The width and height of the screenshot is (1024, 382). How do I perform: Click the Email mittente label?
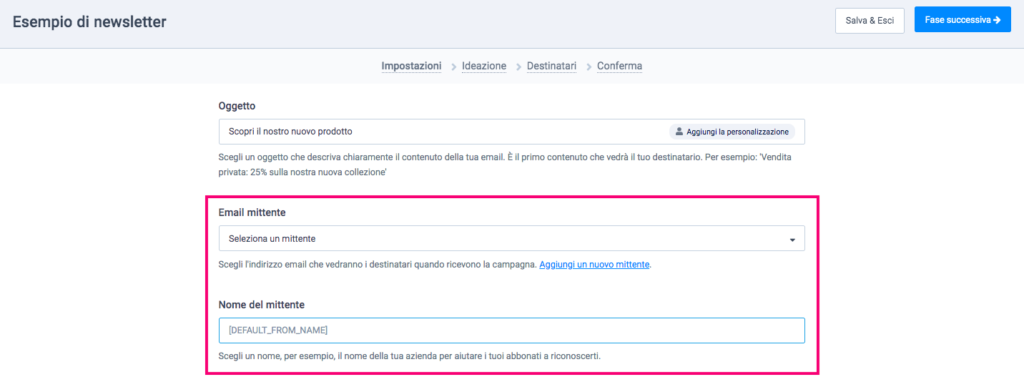tap(253, 212)
